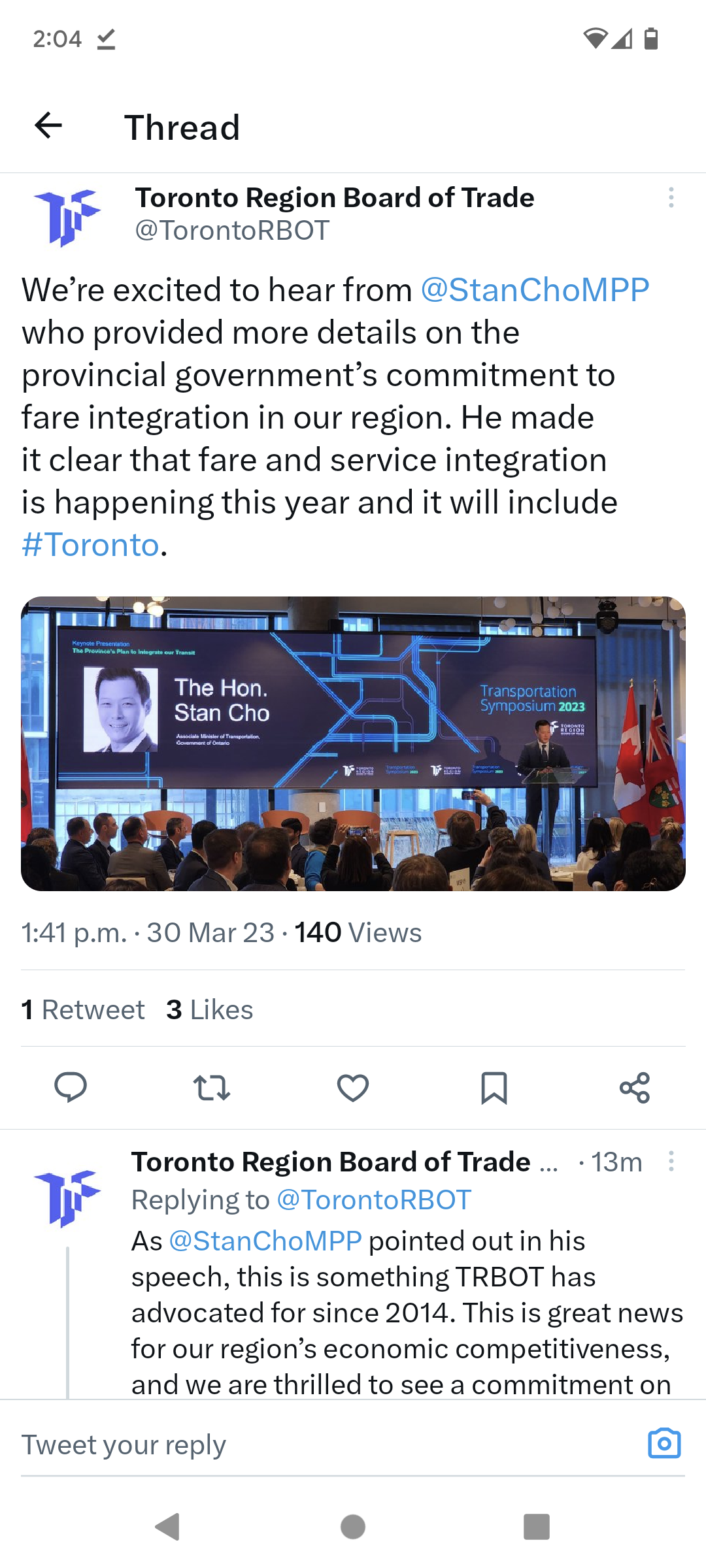Switch to the Thread screen title
Screen dimensions: 706x1568
pyautogui.click(x=183, y=126)
